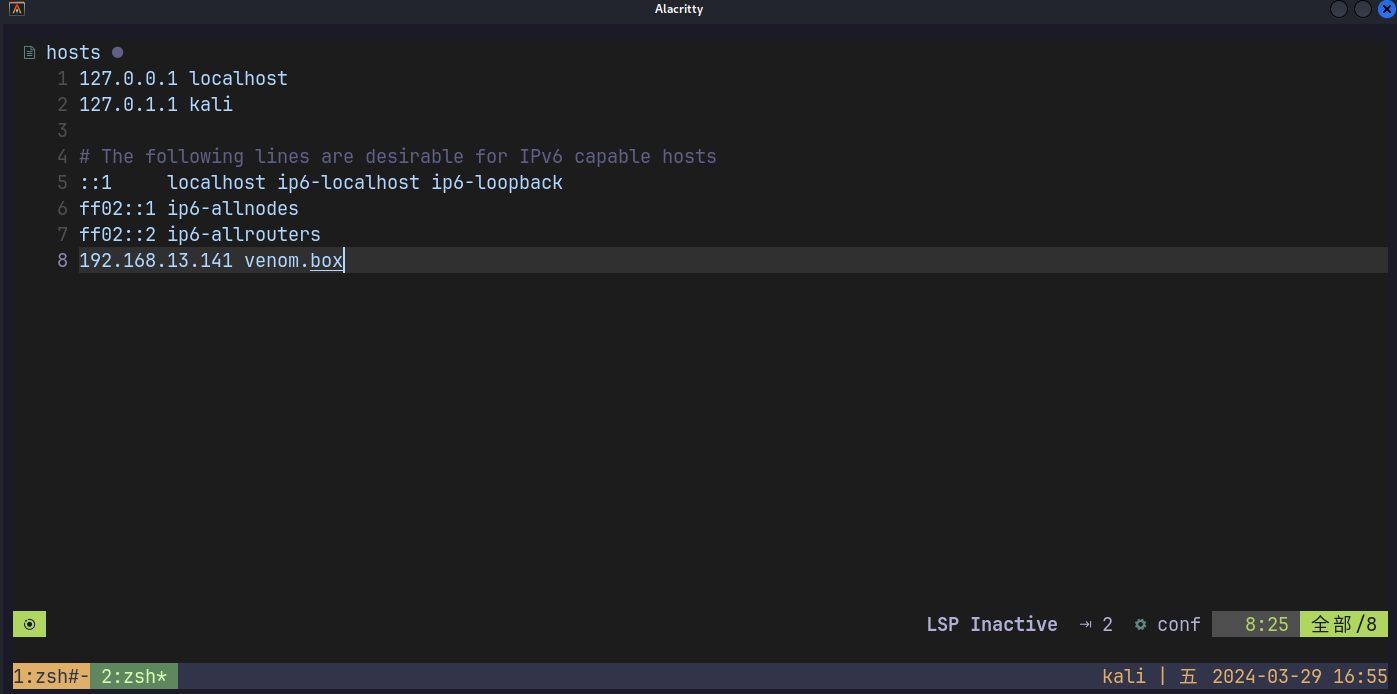Click the 8:25 cursor position indicator
Image resolution: width=1397 pixels, height=694 pixels.
[1266, 625]
